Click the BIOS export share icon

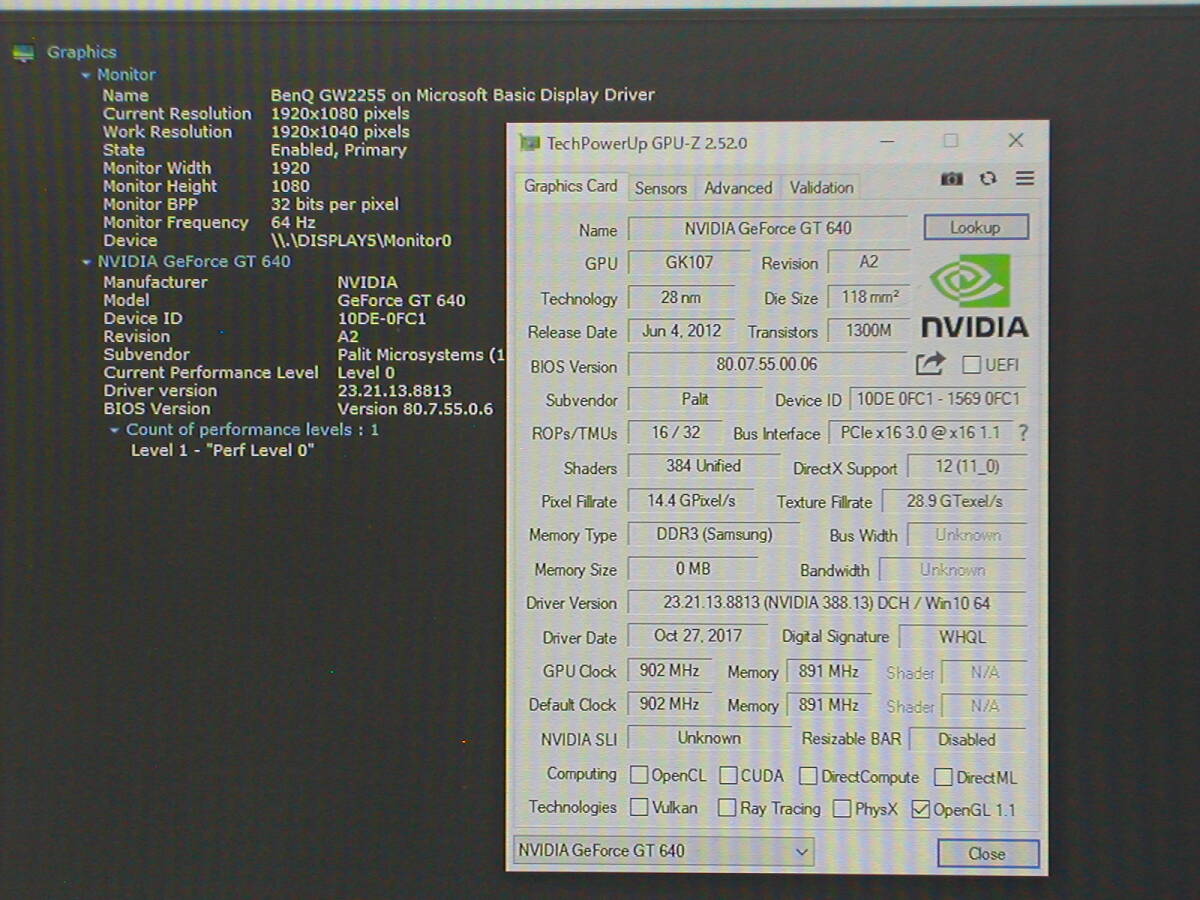(930, 364)
